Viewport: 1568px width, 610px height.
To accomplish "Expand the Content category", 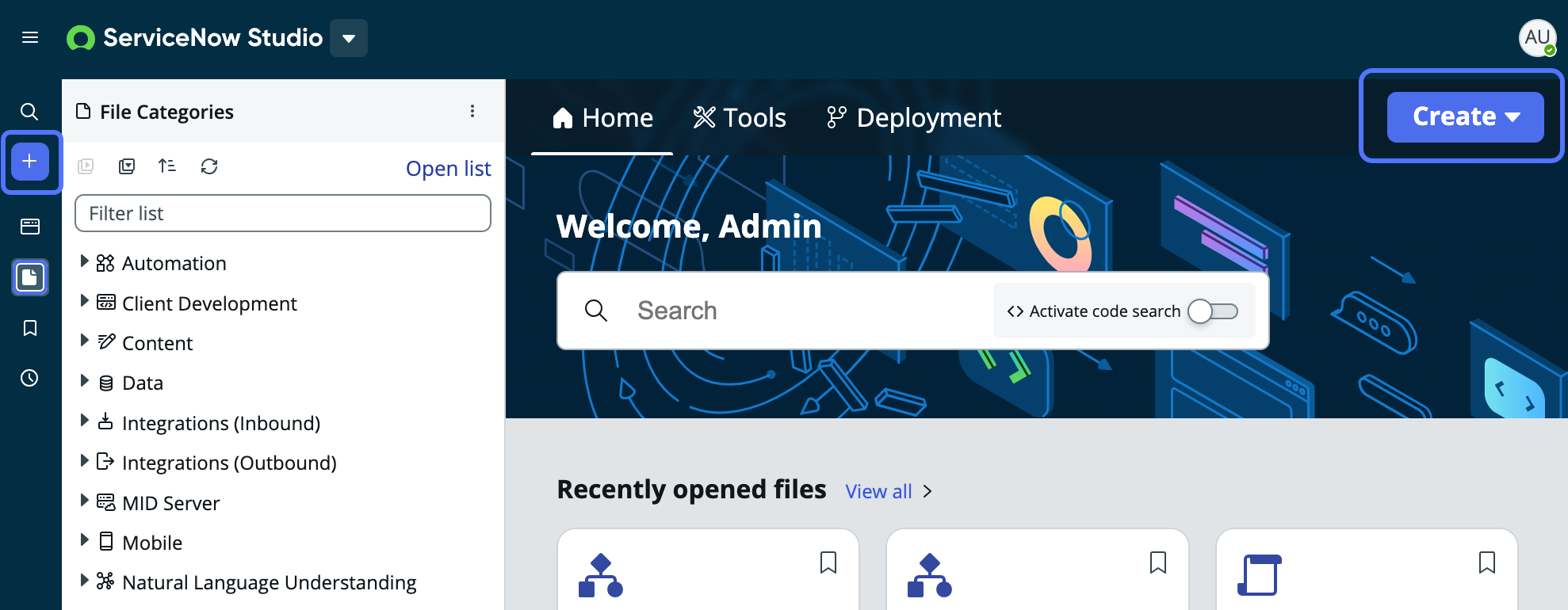I will [84, 341].
